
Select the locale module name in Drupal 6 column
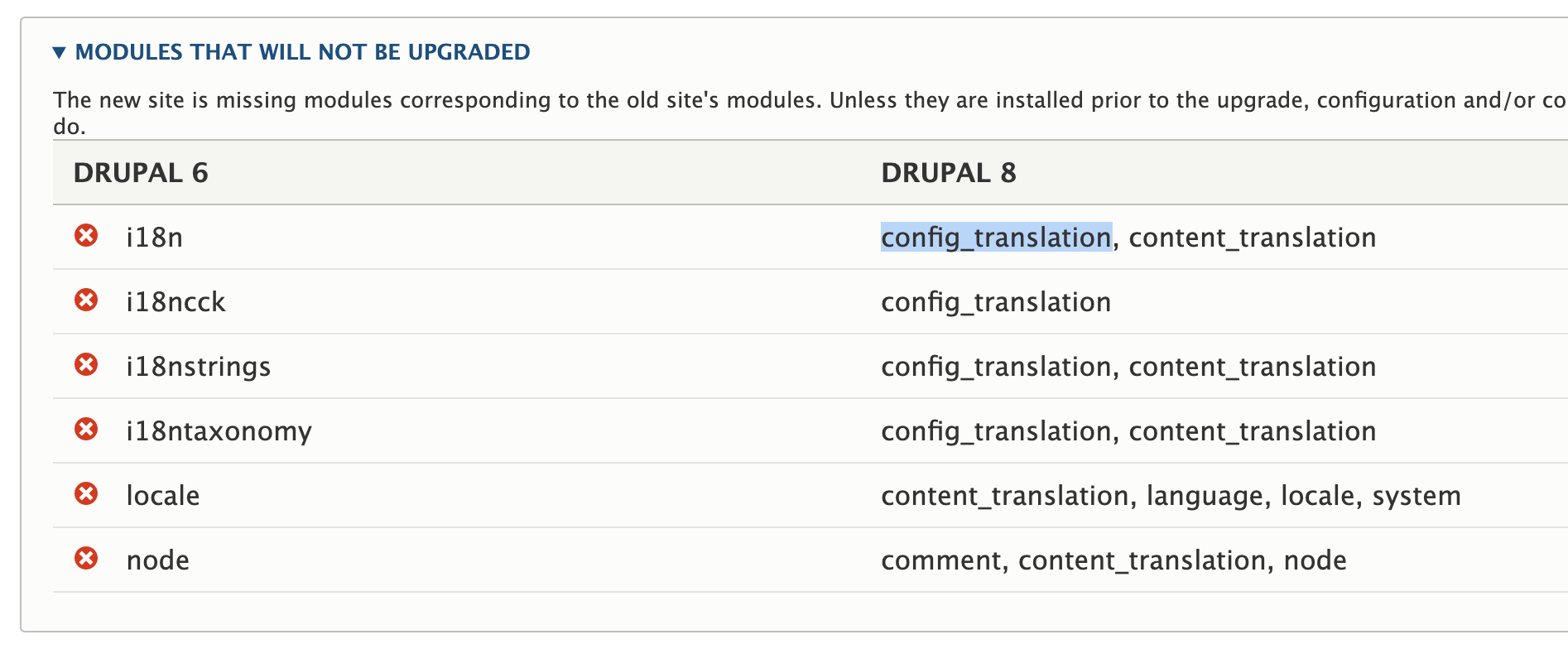click(x=163, y=496)
